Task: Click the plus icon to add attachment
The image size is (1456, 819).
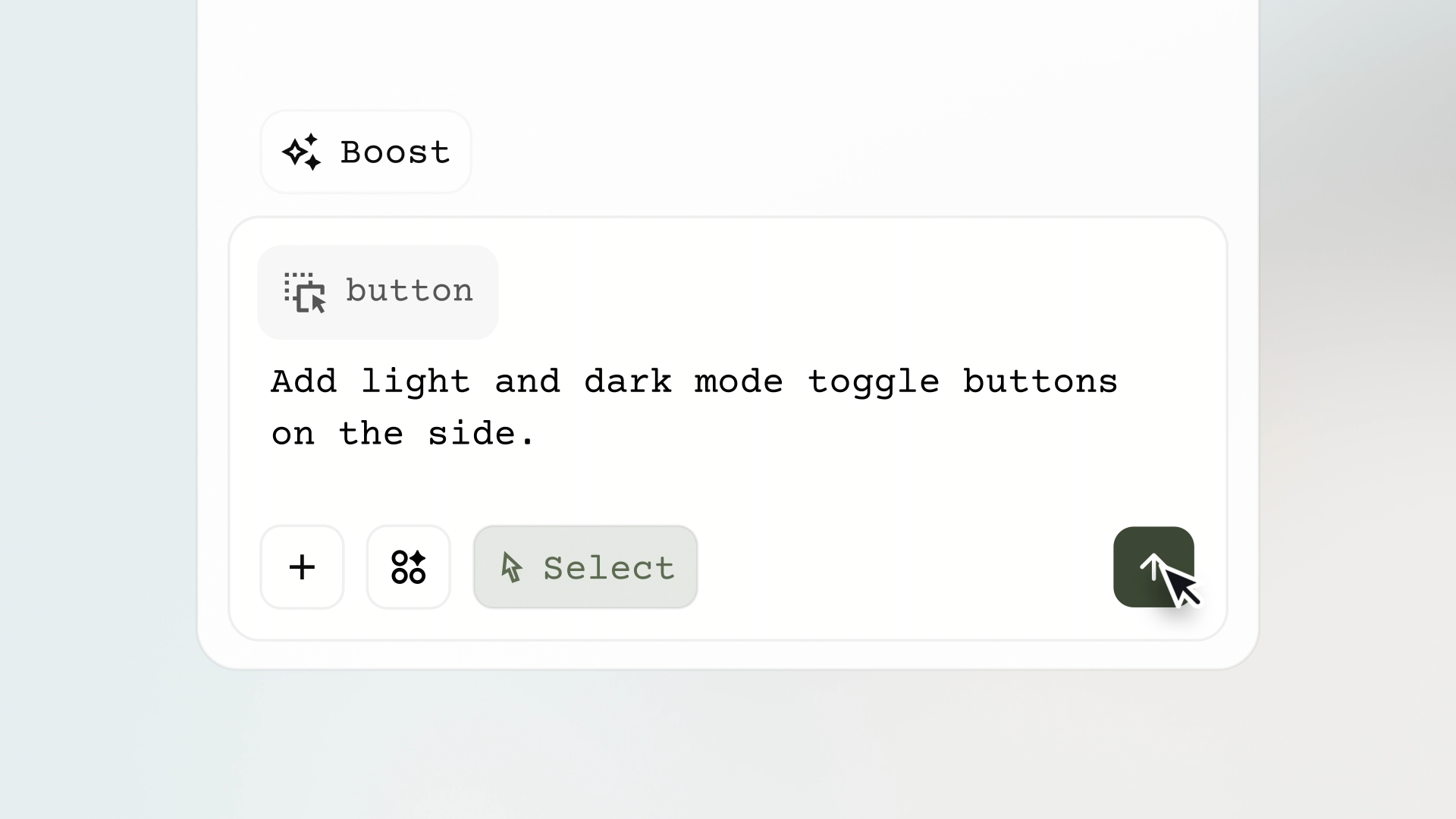Action: click(x=302, y=566)
